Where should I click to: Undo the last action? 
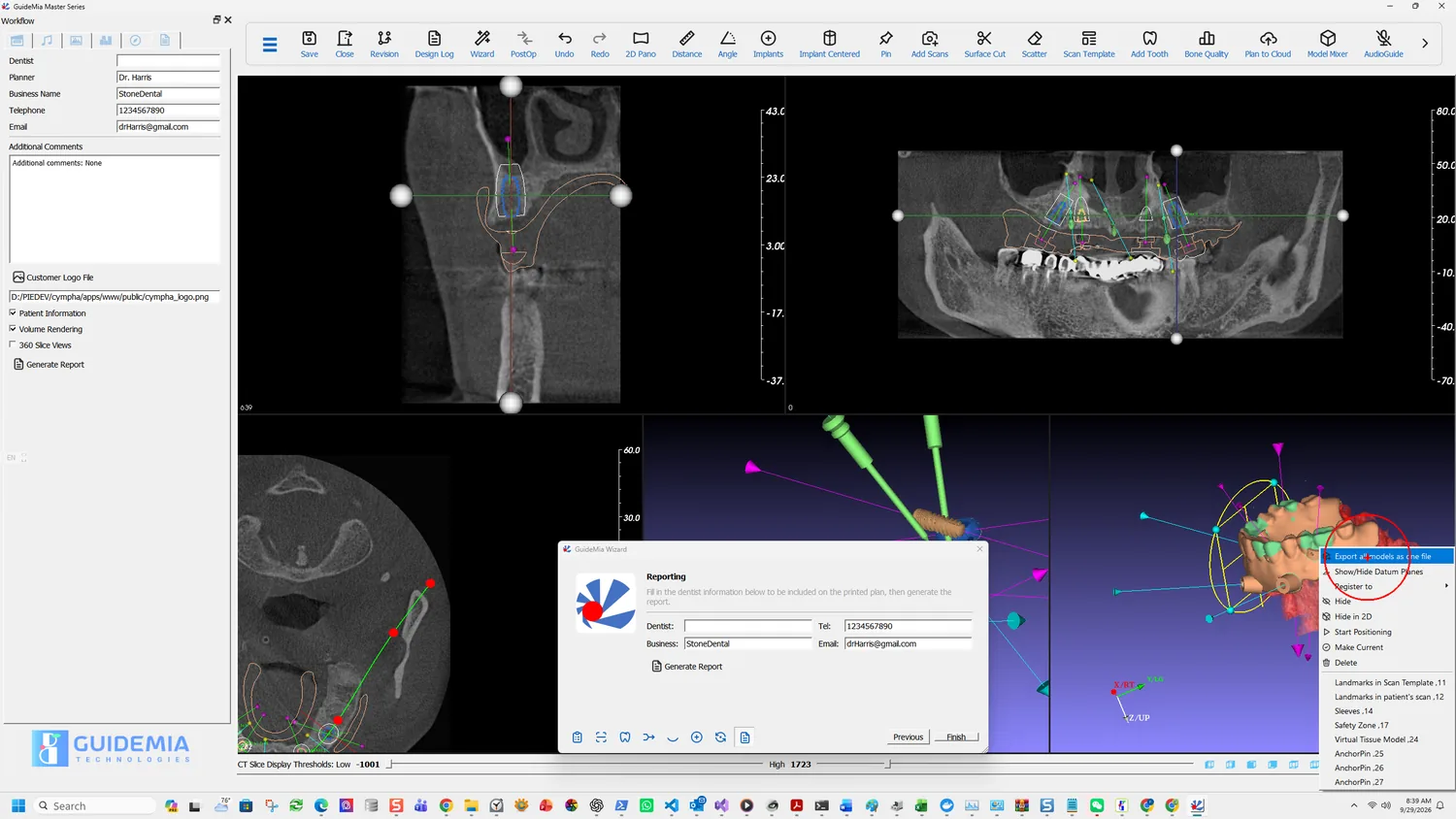564,44
